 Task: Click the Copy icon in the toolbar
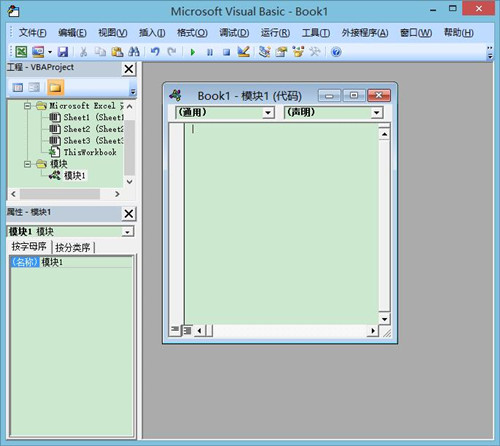[100, 52]
